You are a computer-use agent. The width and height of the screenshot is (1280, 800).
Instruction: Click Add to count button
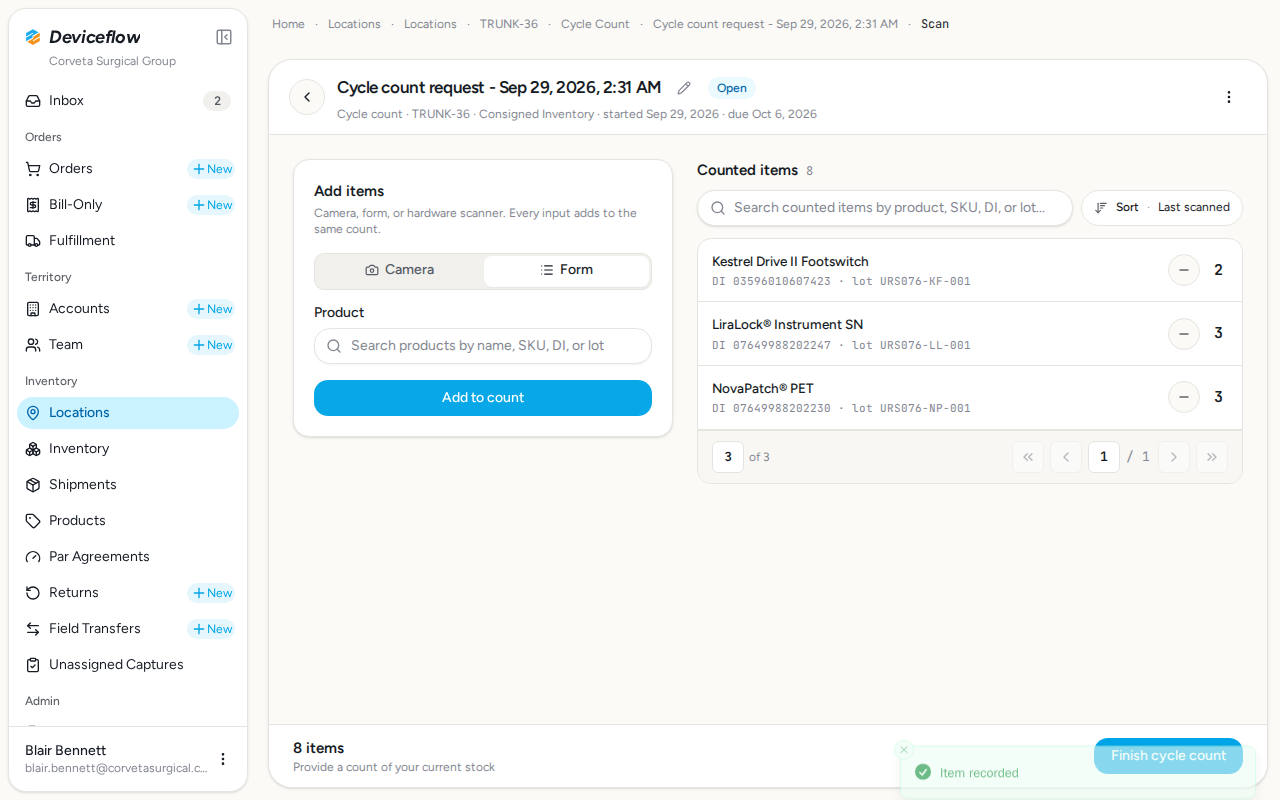pos(483,398)
